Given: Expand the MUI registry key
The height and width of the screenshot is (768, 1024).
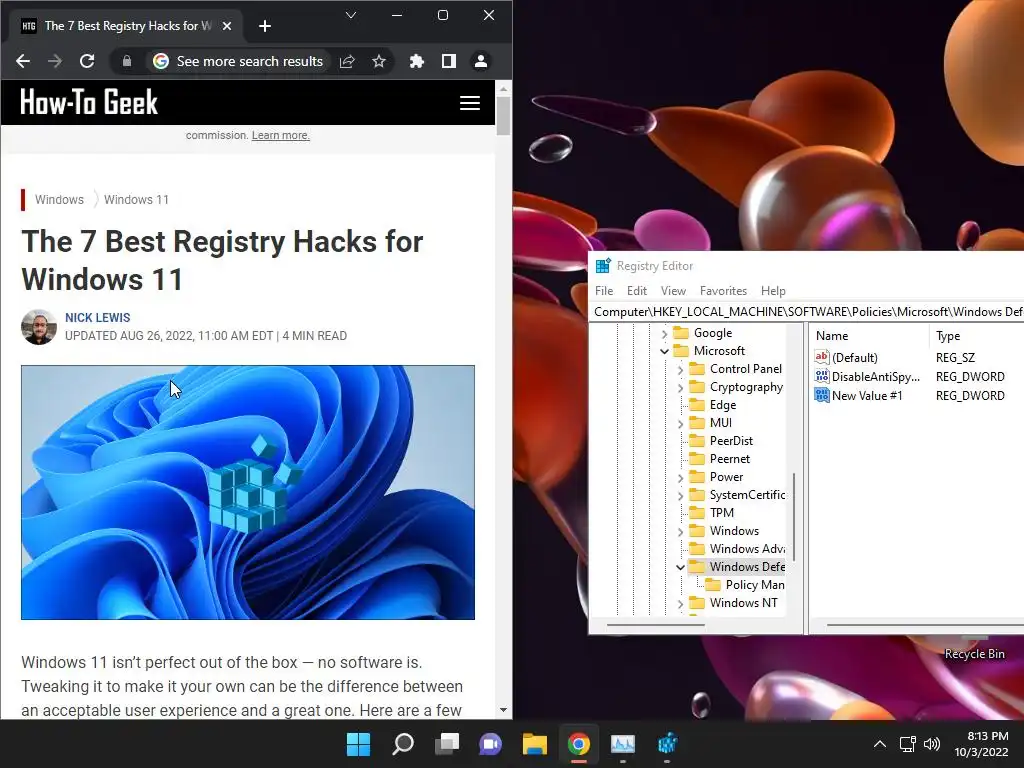Looking at the screenshot, I should point(680,424).
